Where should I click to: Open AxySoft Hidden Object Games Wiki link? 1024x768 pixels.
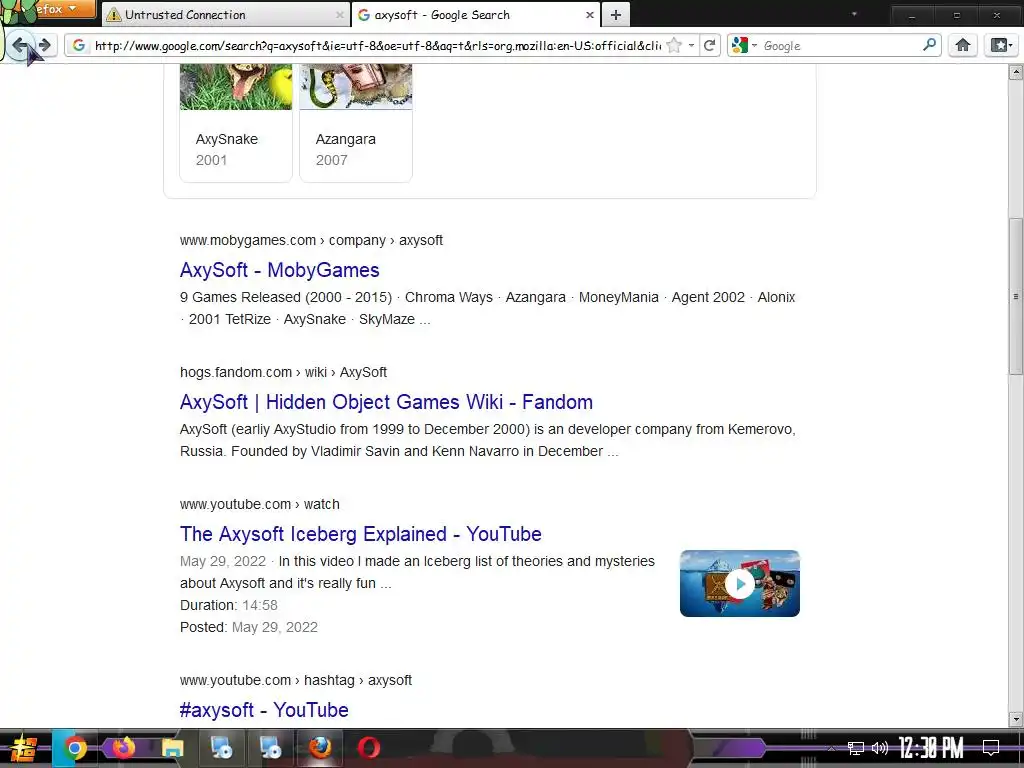[x=386, y=402]
